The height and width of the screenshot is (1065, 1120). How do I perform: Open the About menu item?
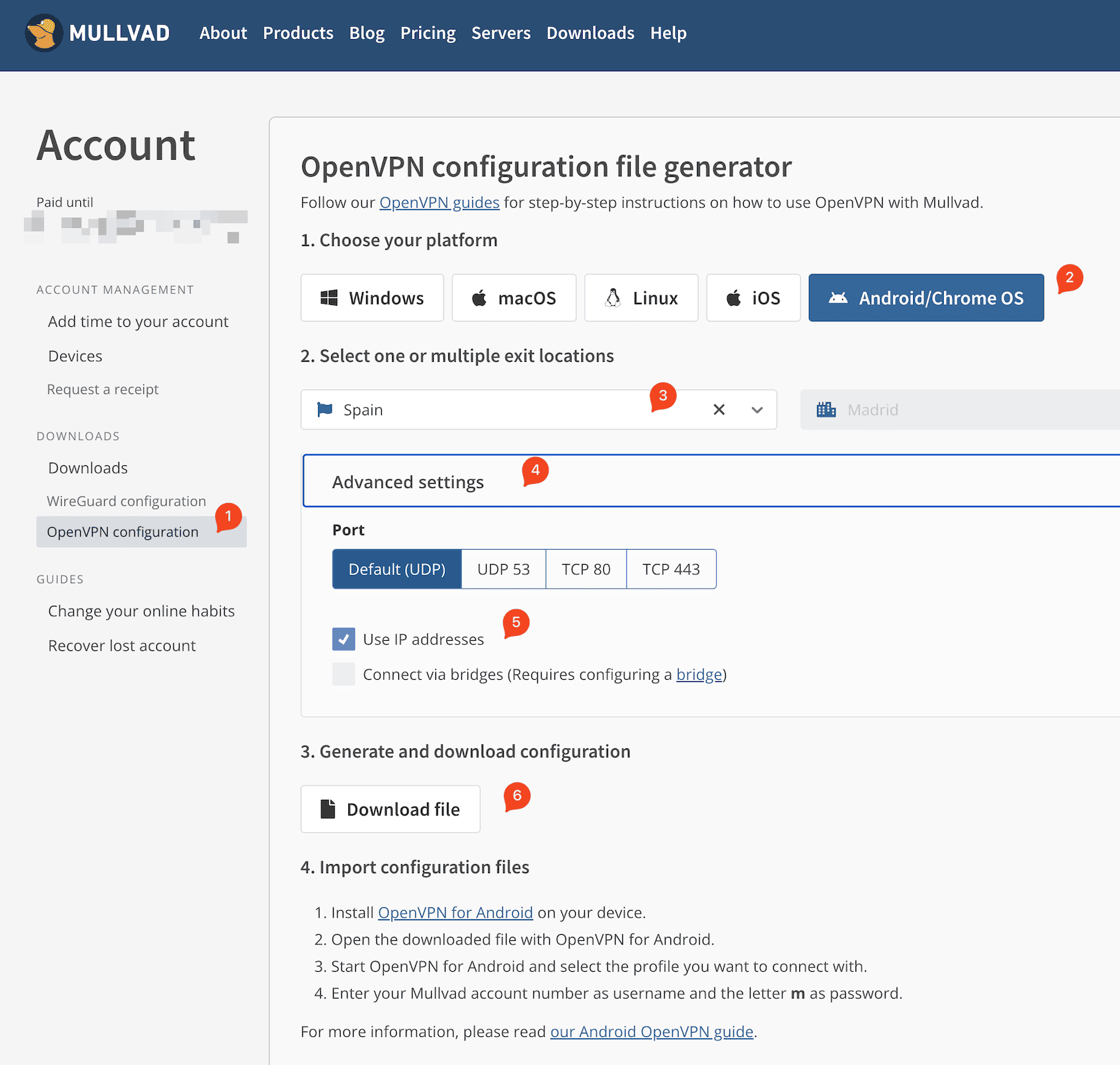click(223, 33)
